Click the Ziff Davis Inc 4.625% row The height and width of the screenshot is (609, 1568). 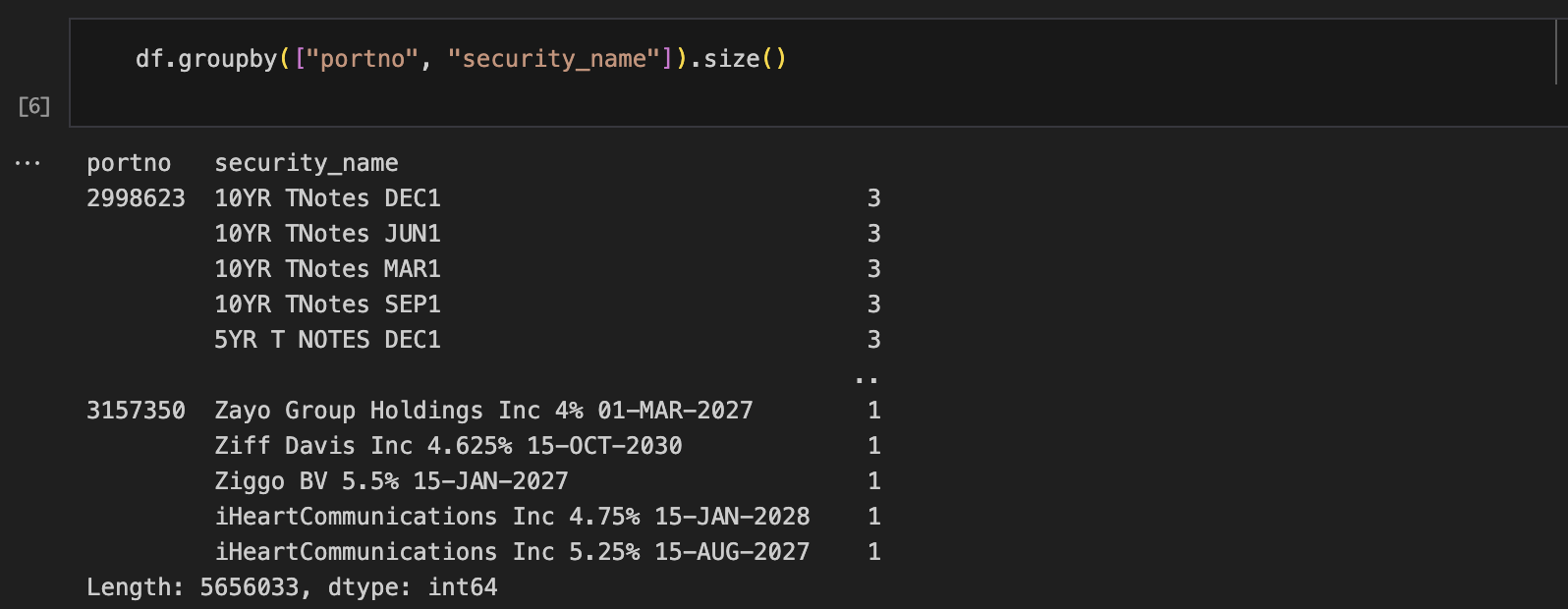click(548, 446)
